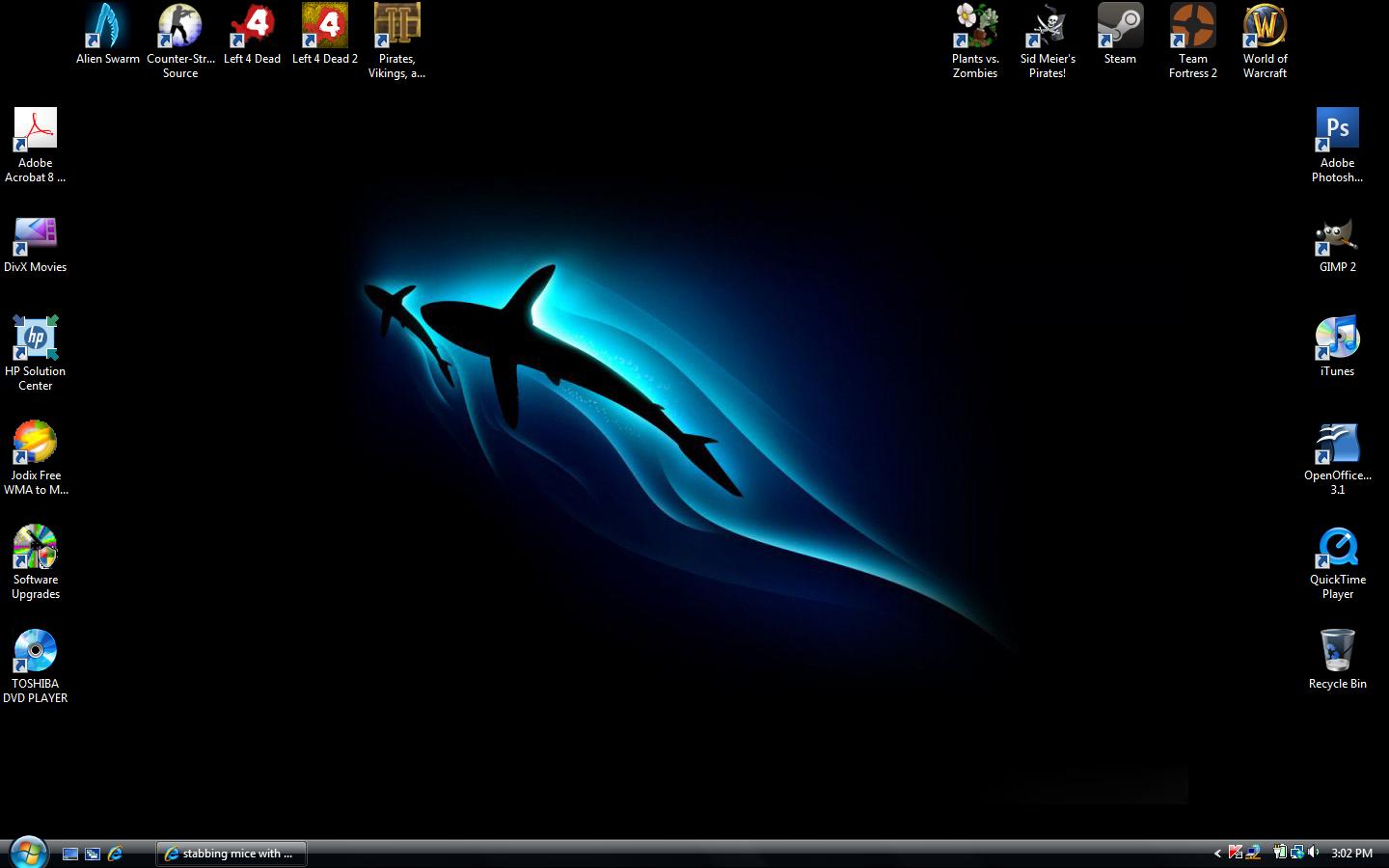Open the Alien Swarm desktop shortcut
The width and height of the screenshot is (1389, 868).
coord(107,27)
